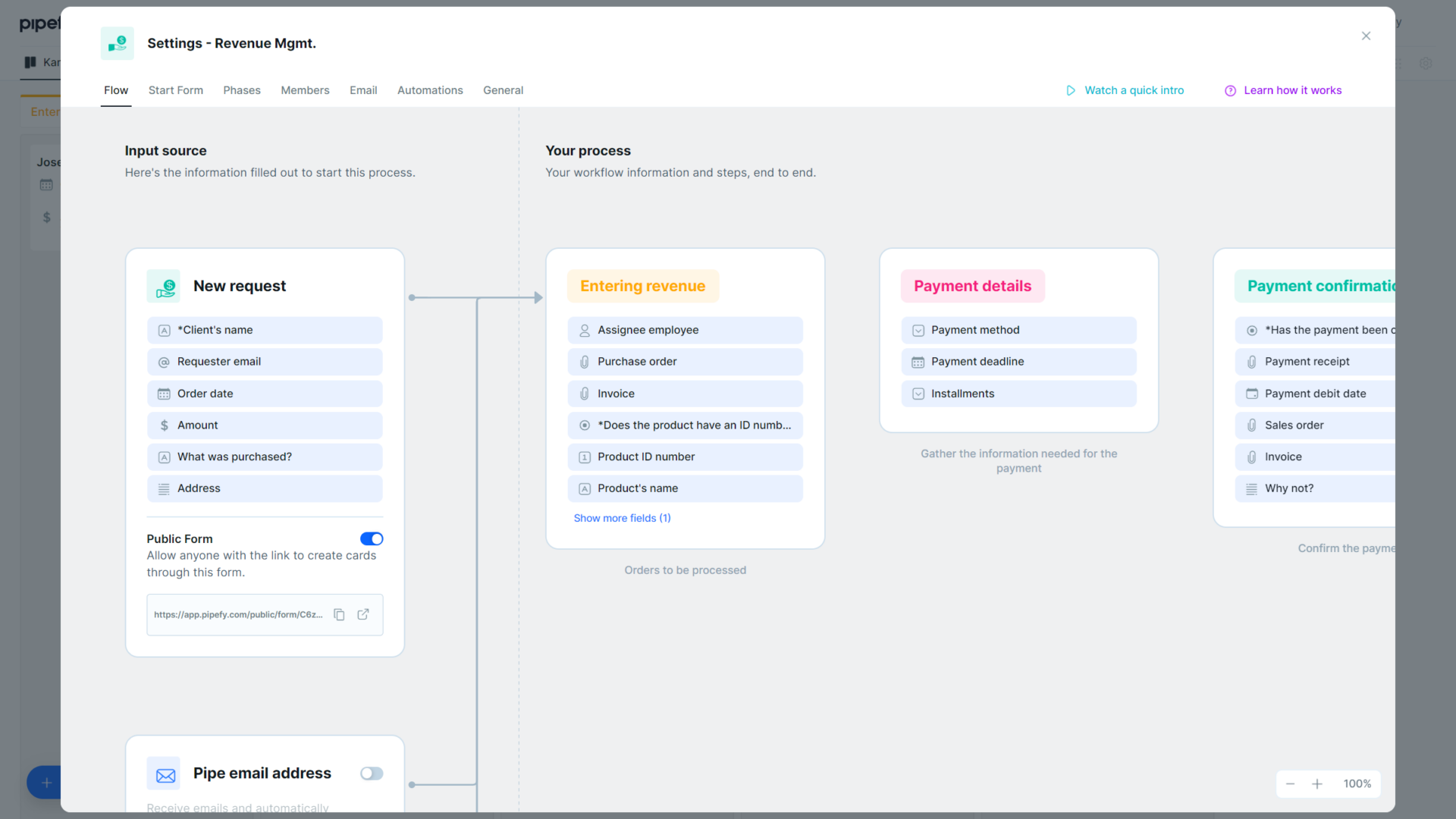The height and width of the screenshot is (819, 1456).
Task: Switch to the Automations tab
Action: (x=430, y=90)
